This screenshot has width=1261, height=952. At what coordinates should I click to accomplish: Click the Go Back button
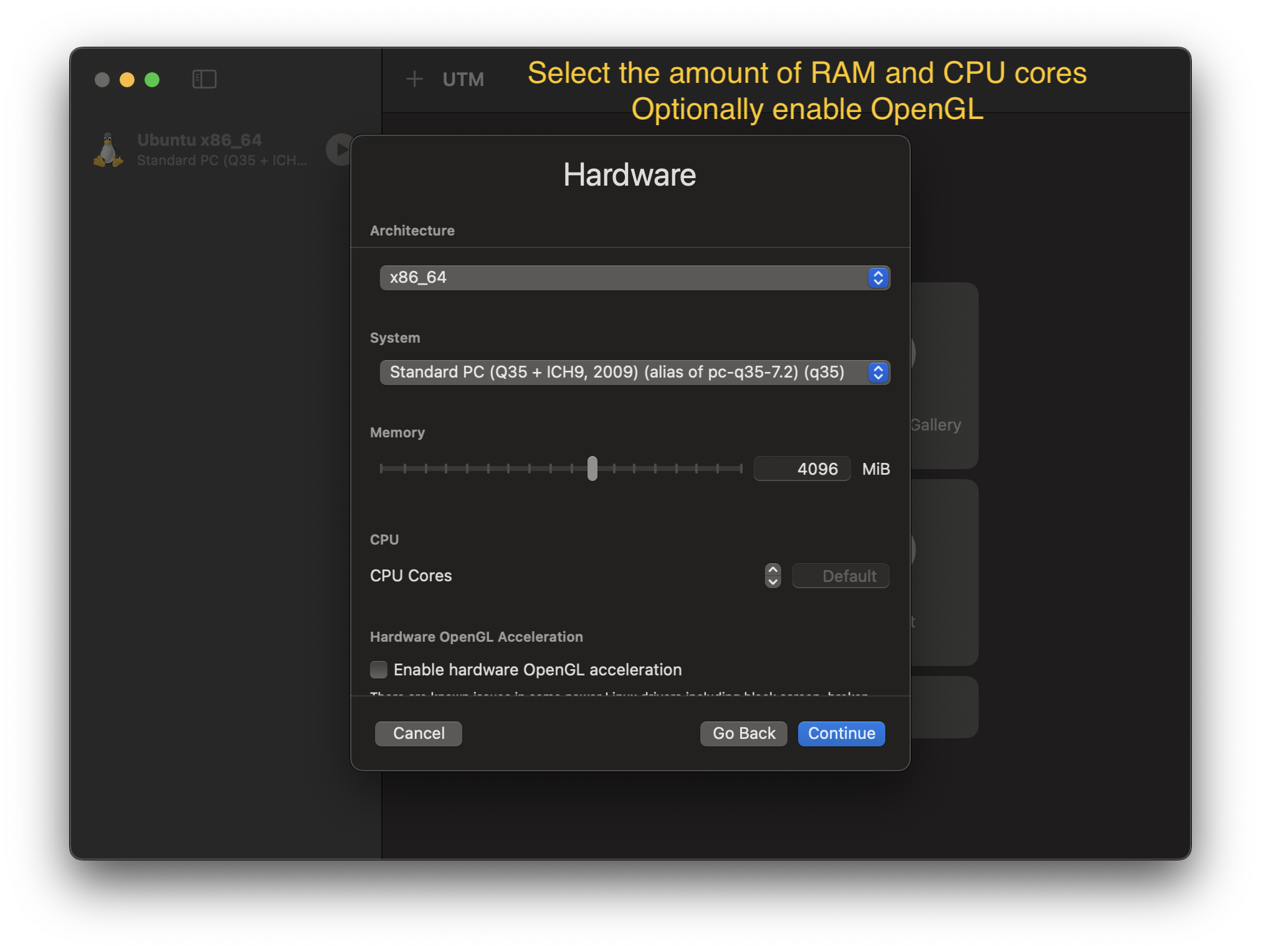point(744,734)
